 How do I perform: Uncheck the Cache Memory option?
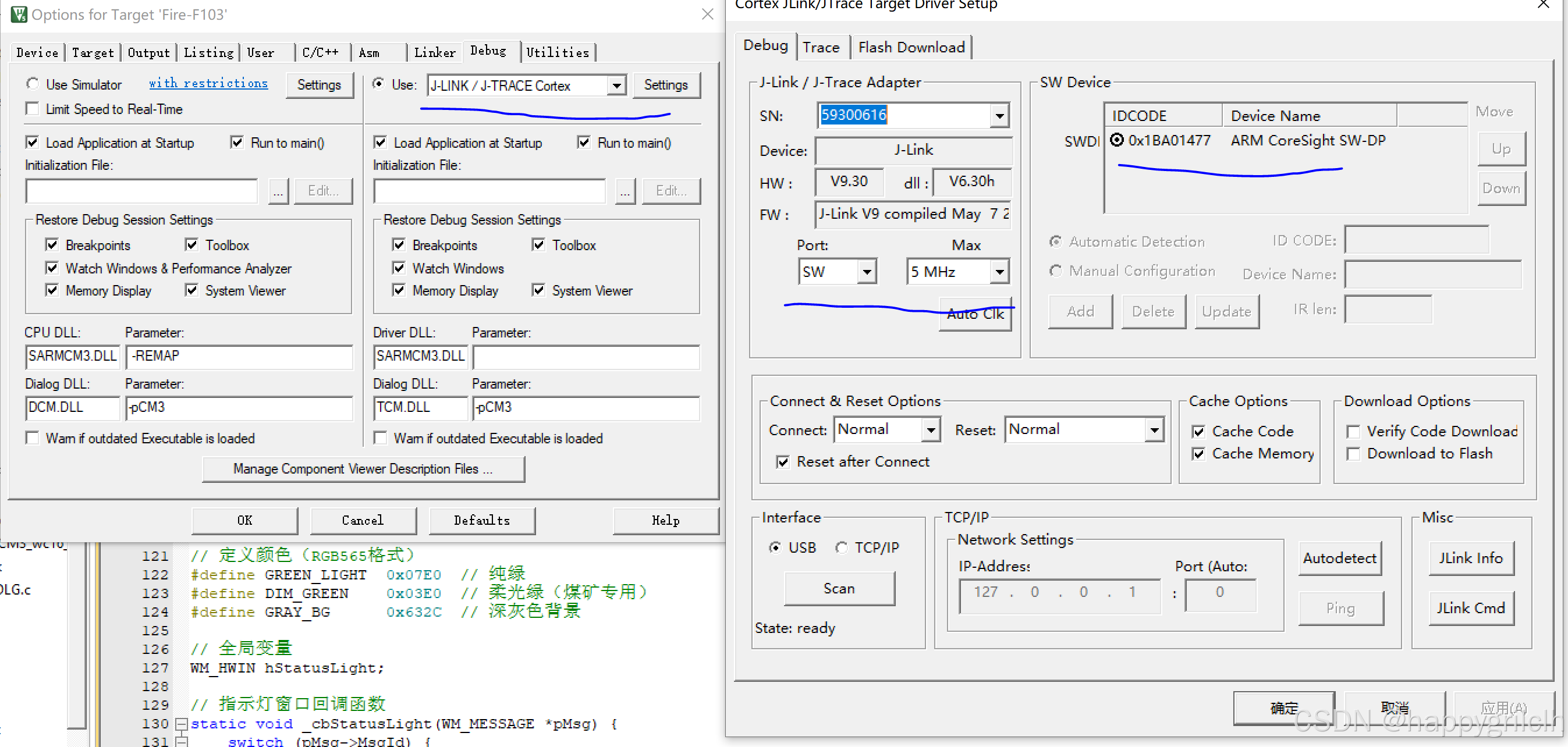[1198, 454]
